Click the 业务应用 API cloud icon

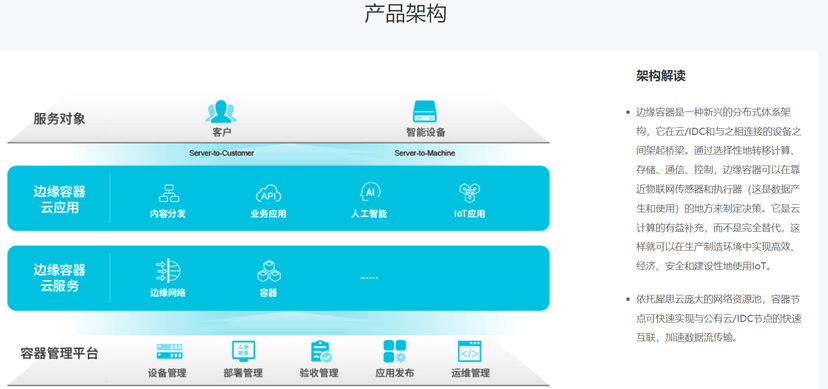(268, 193)
